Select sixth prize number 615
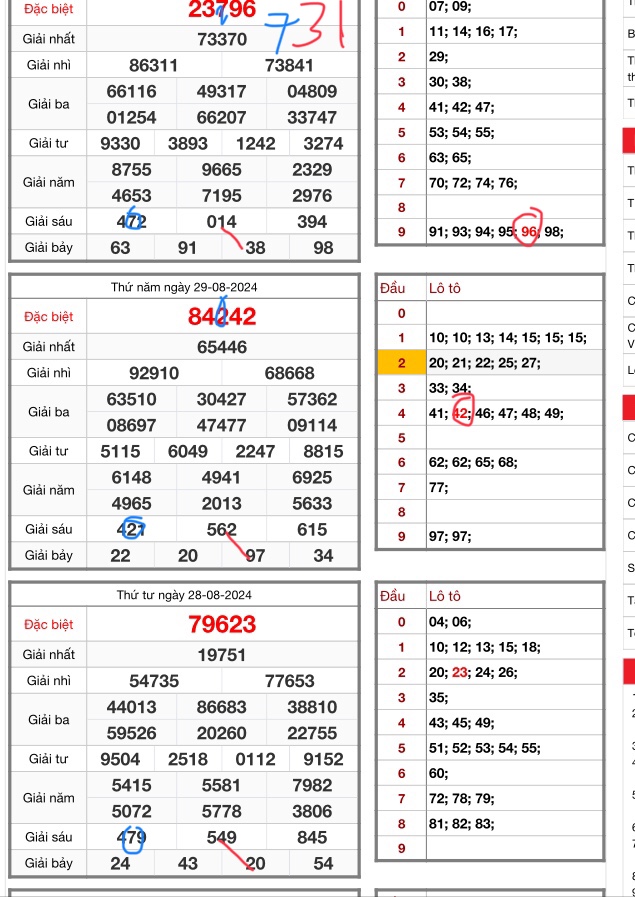The image size is (635, 897). 312,529
